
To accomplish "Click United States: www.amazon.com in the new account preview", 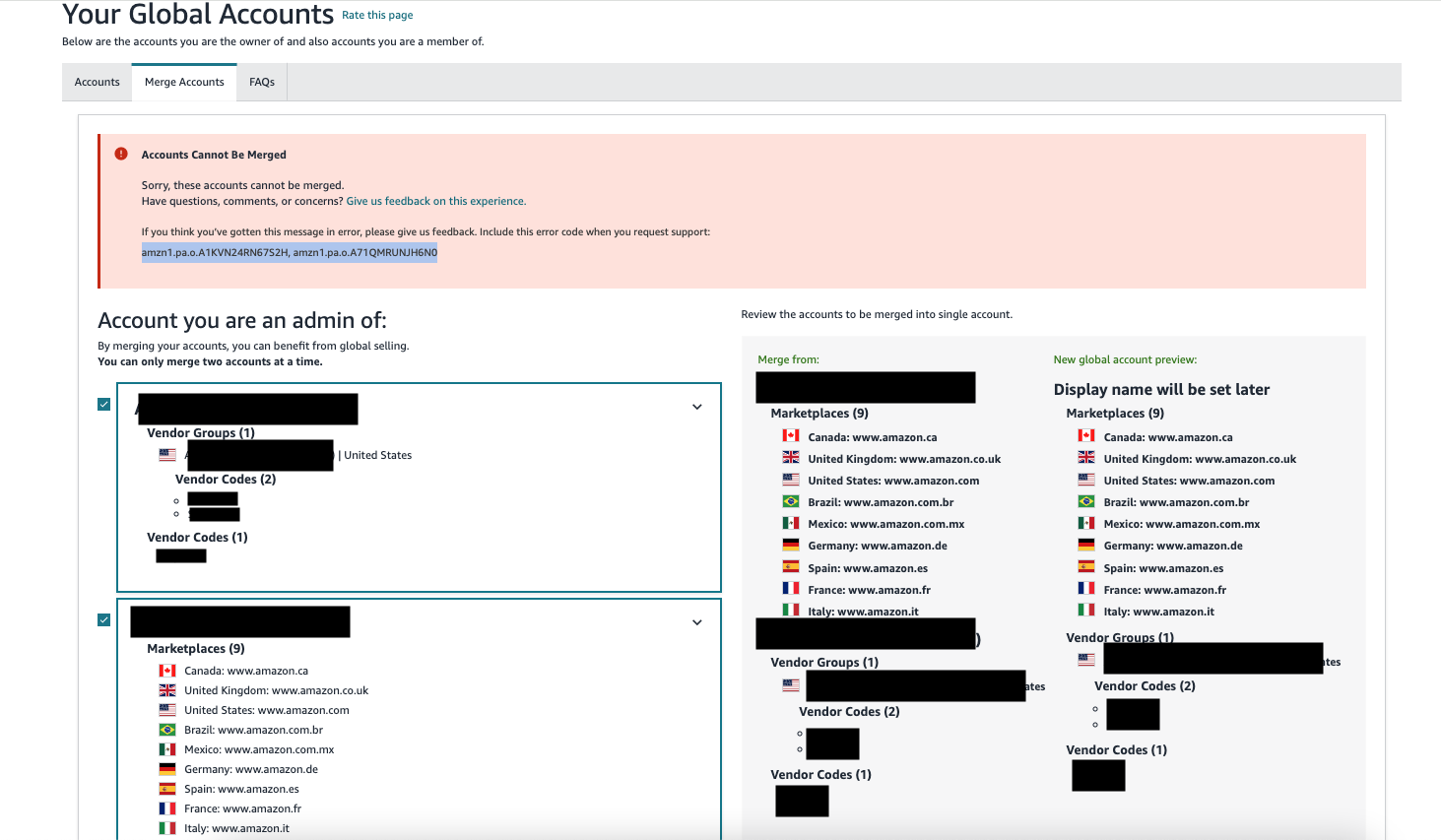I will (1189, 481).
